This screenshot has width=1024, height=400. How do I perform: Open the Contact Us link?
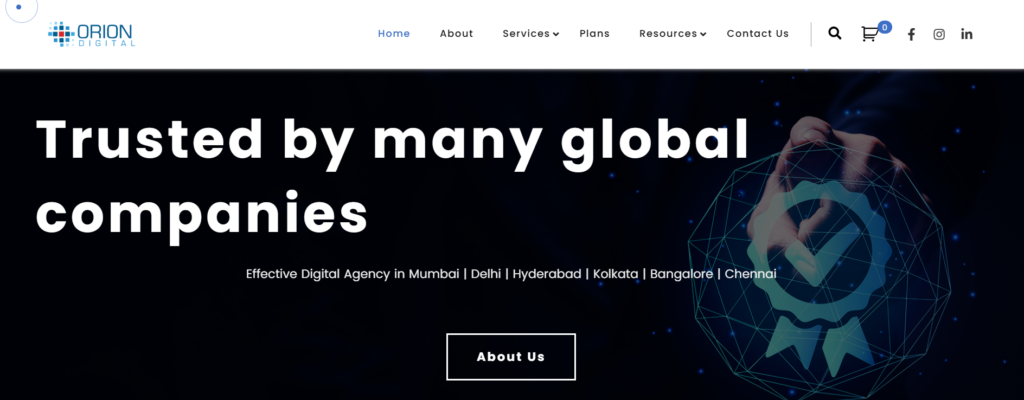[757, 33]
